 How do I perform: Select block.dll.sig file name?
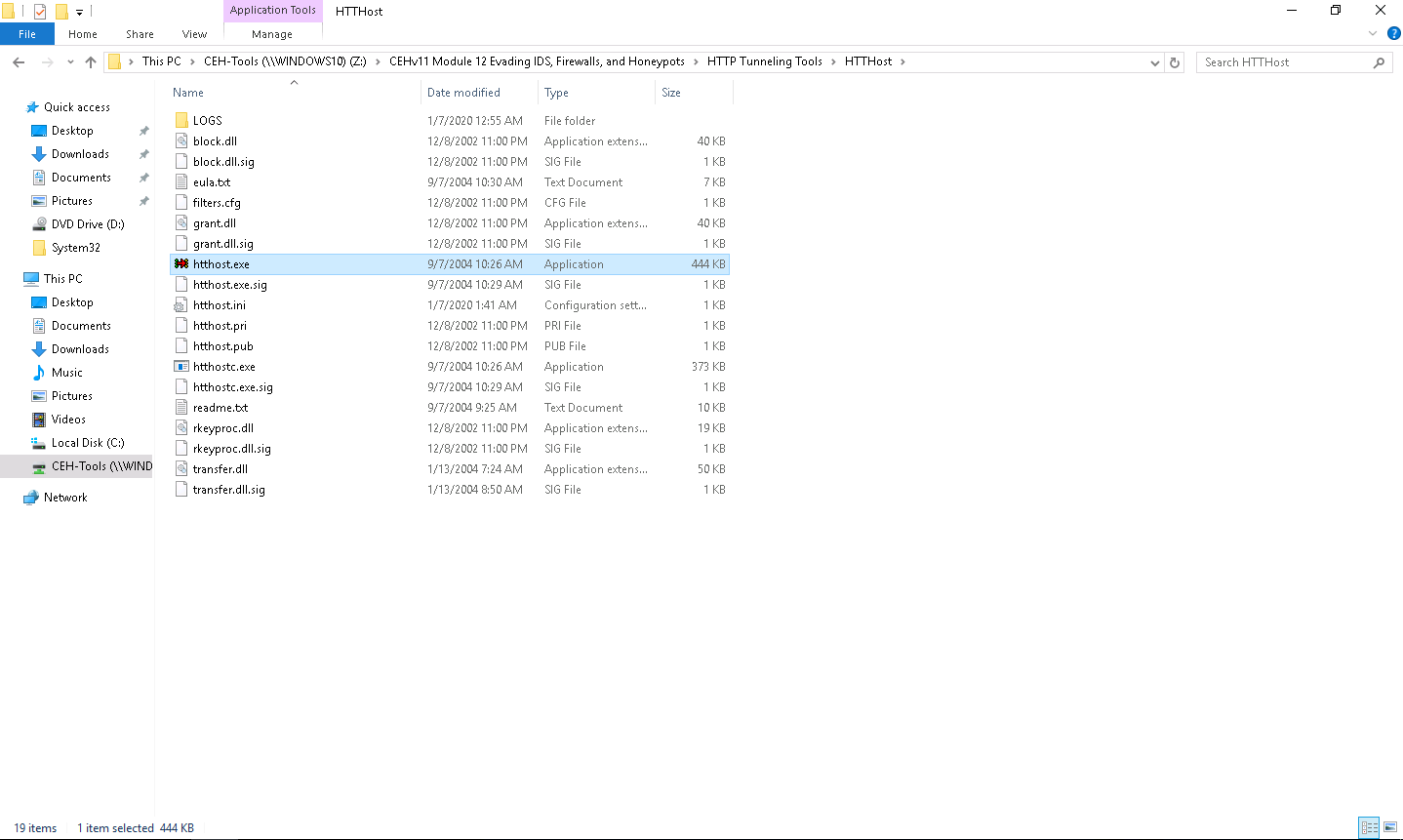coord(223,162)
